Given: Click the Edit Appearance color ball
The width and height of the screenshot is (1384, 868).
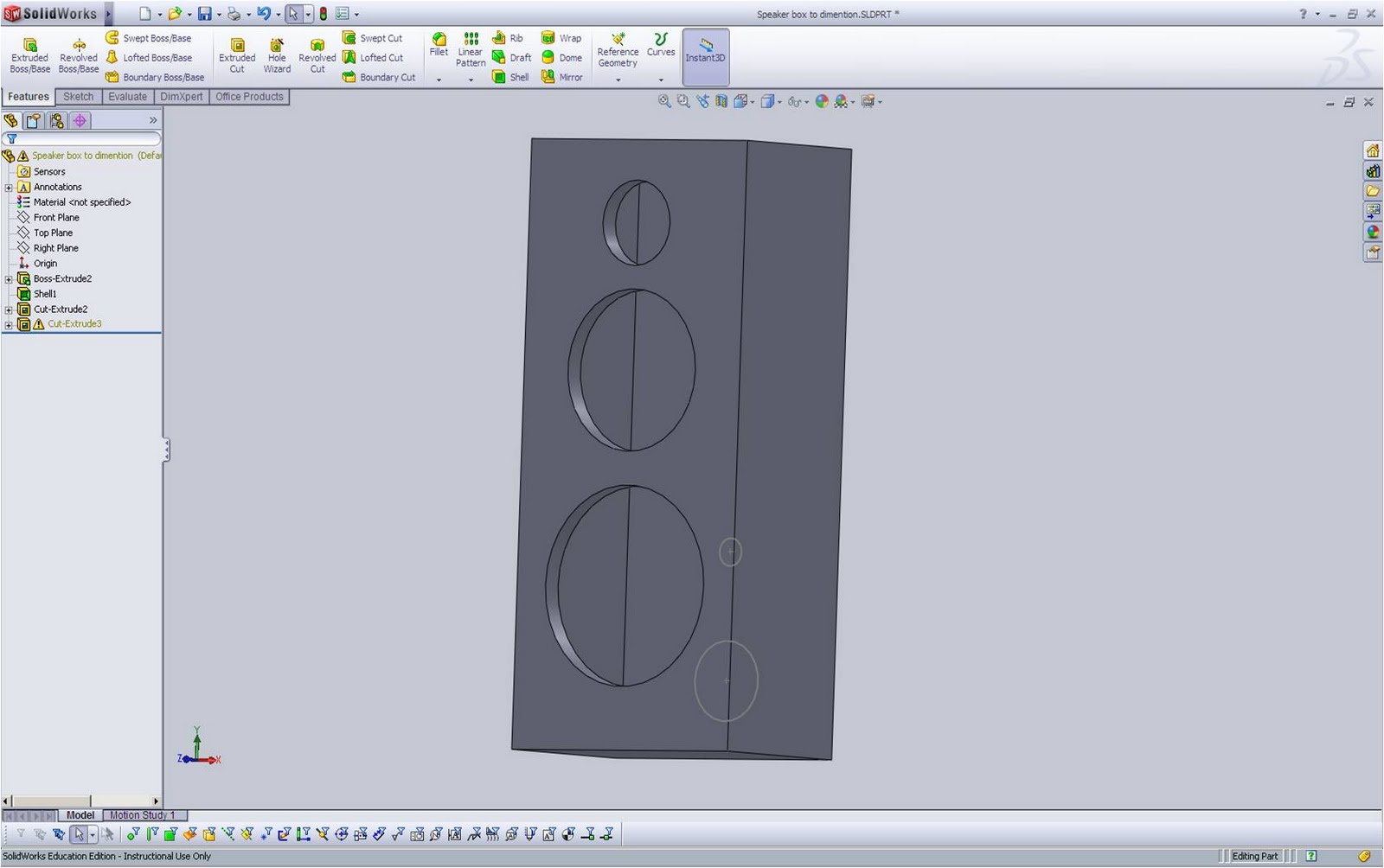Looking at the screenshot, I should pyautogui.click(x=822, y=101).
